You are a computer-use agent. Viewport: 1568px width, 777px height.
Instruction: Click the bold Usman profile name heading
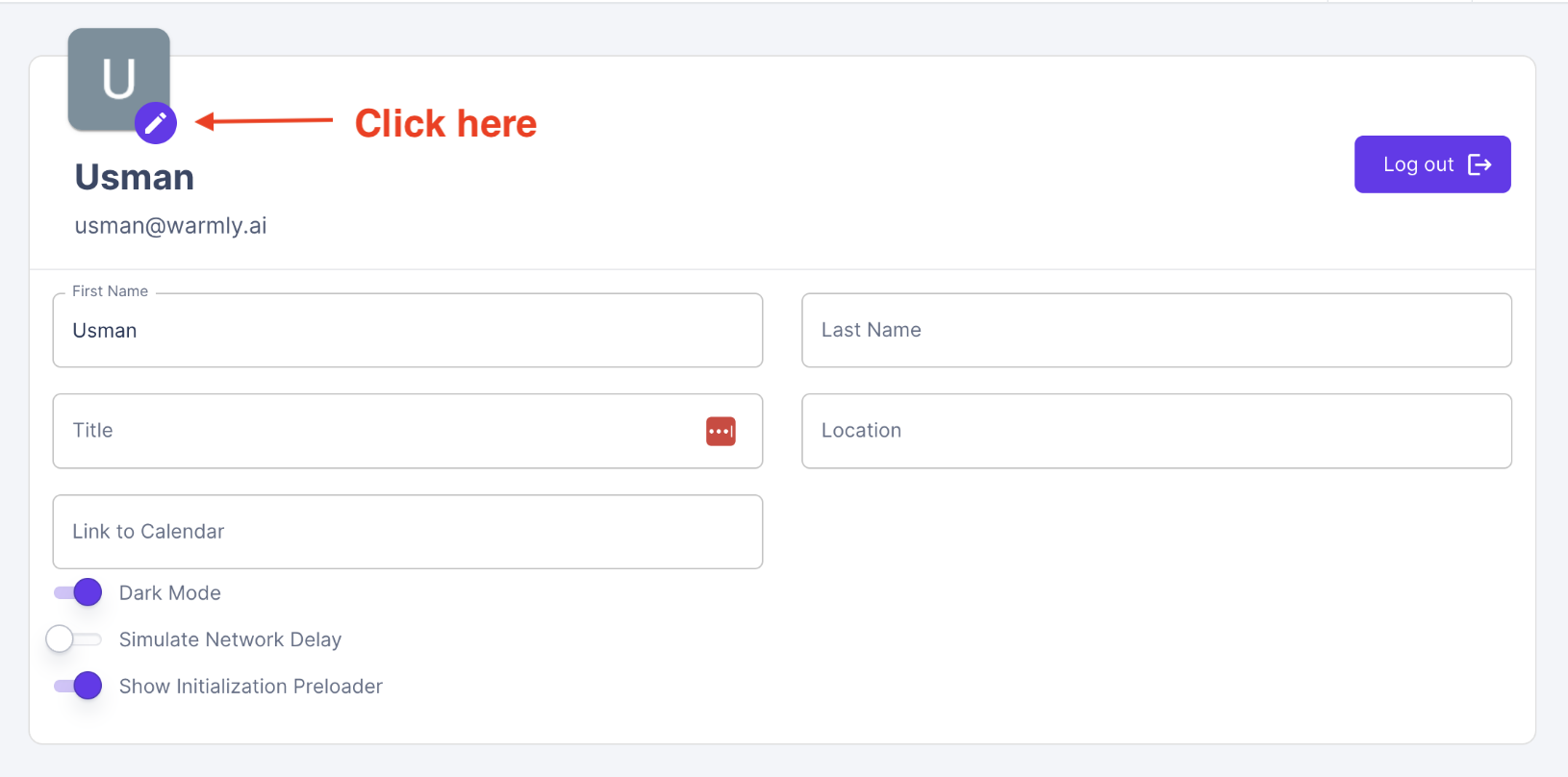tap(135, 178)
